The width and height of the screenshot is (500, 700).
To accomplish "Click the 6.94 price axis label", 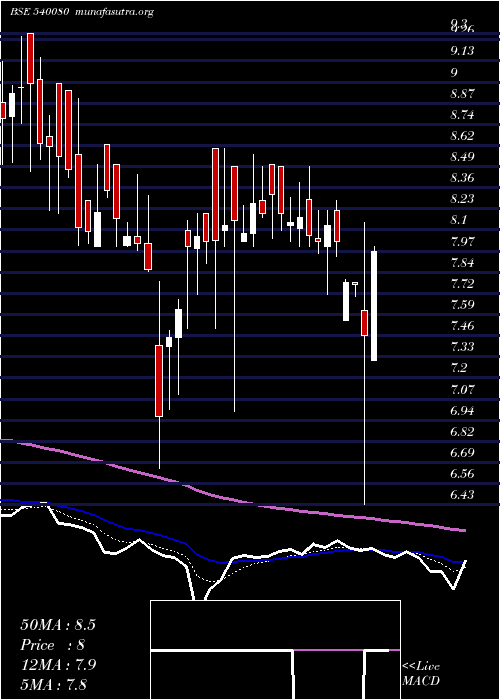I will pyautogui.click(x=462, y=410).
